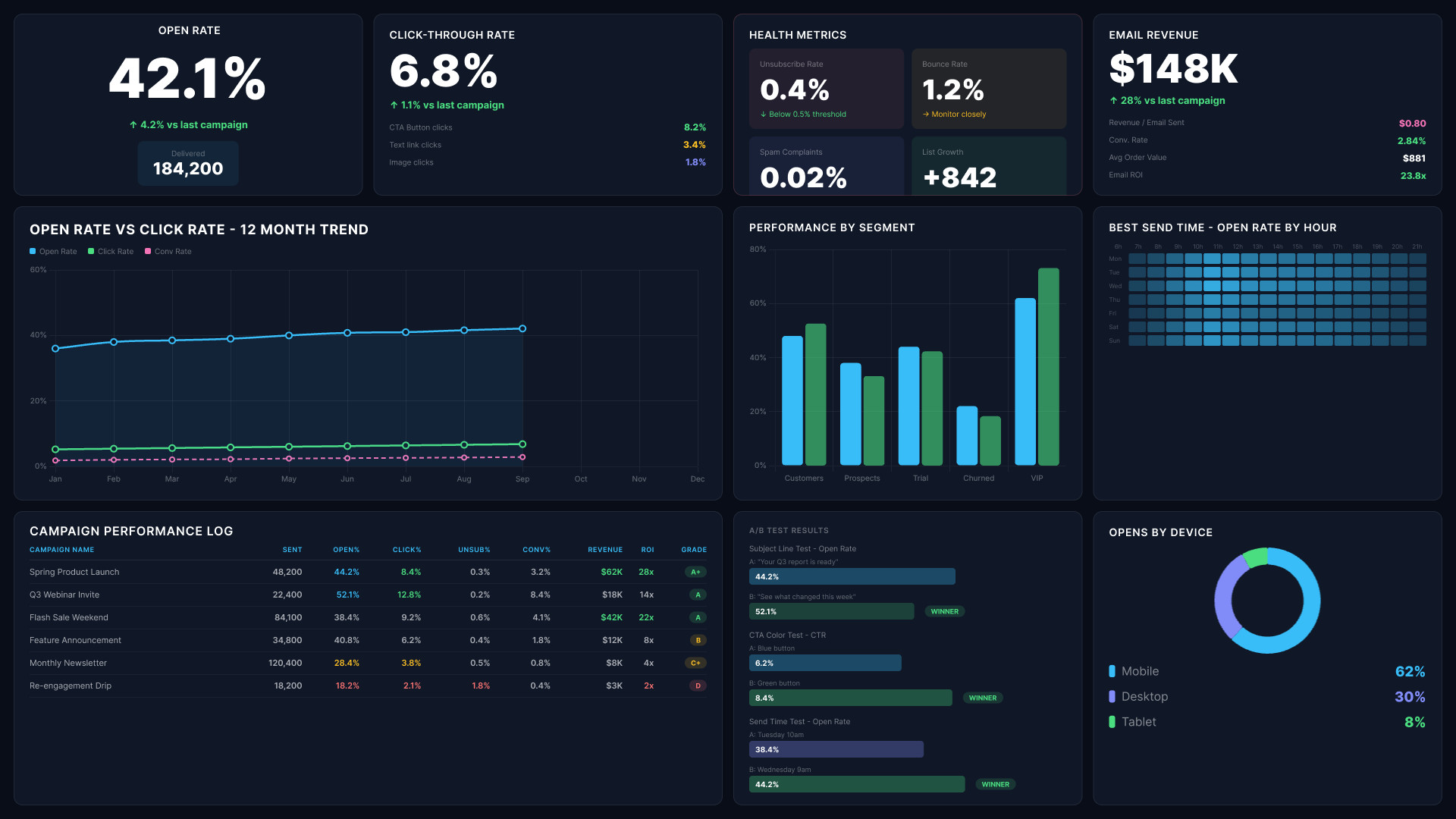Click the Churned segment blue bar

click(967, 435)
